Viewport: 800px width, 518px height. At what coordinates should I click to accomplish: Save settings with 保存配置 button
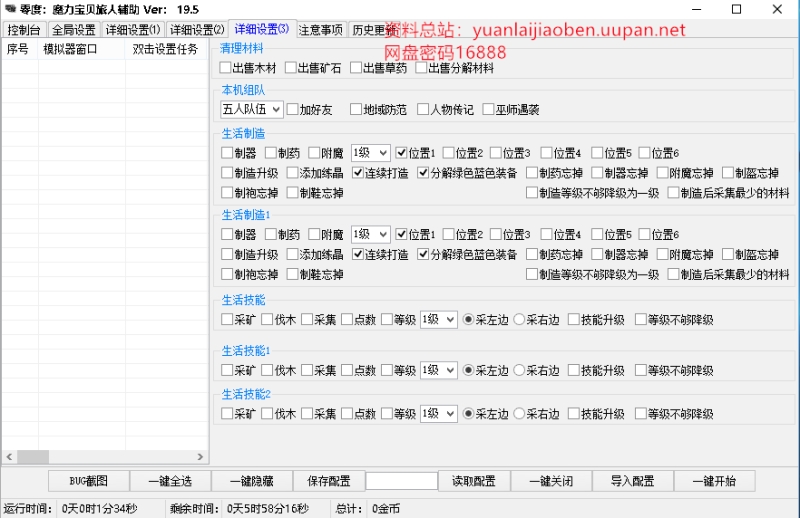pyautogui.click(x=329, y=481)
